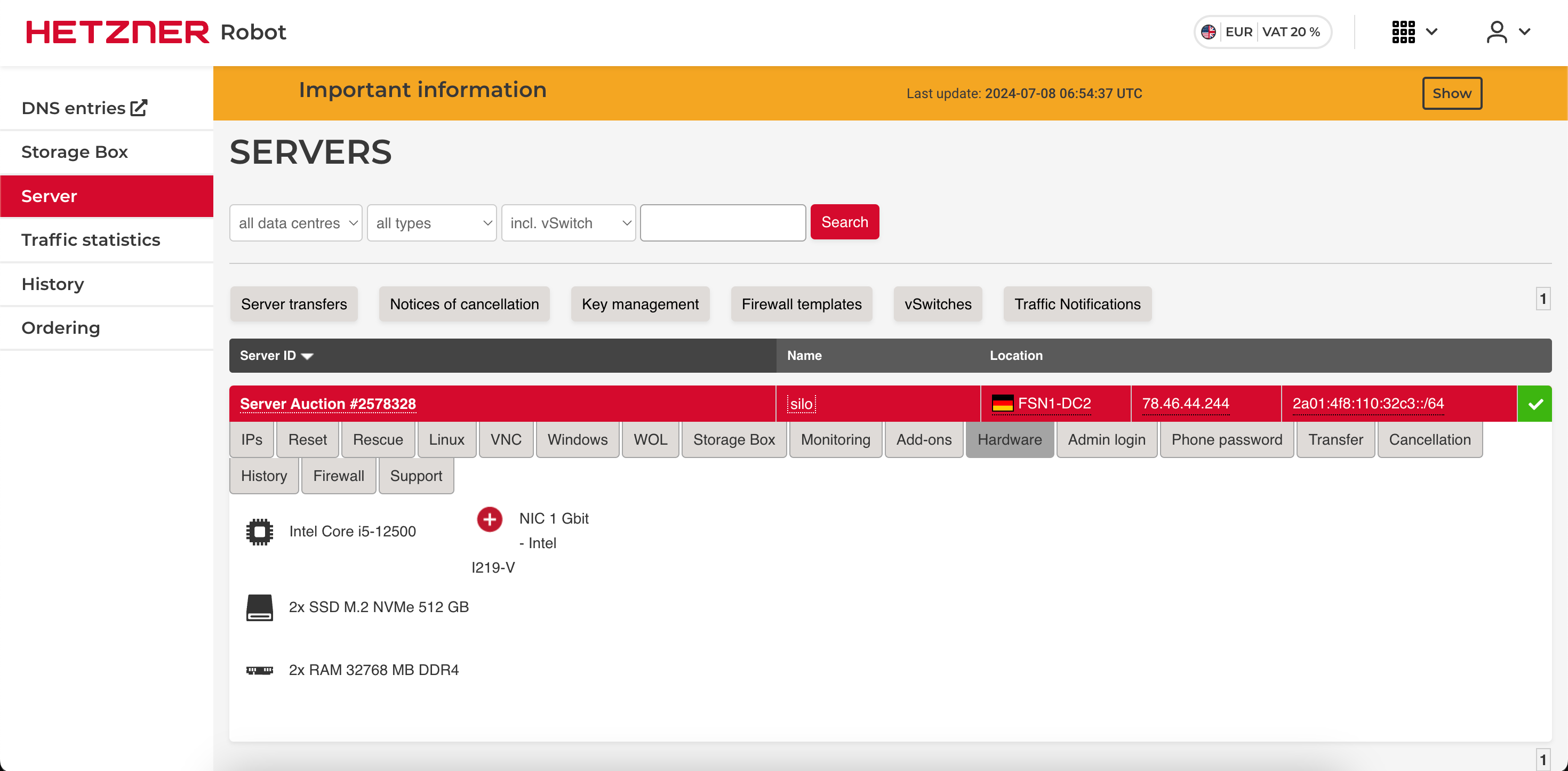Open the incl. vSwitch dropdown

pyautogui.click(x=568, y=223)
